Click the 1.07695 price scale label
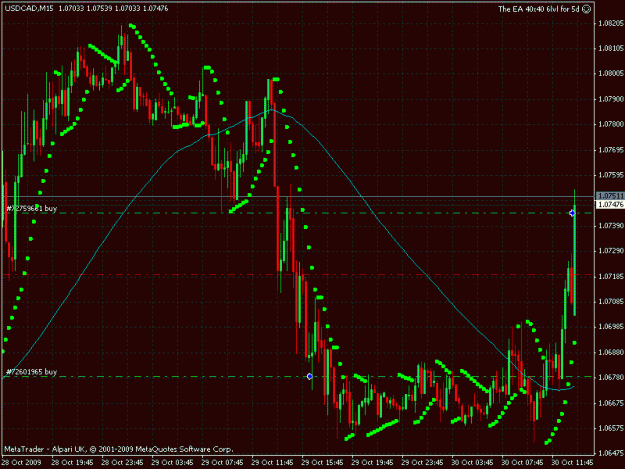 pyautogui.click(x=611, y=150)
